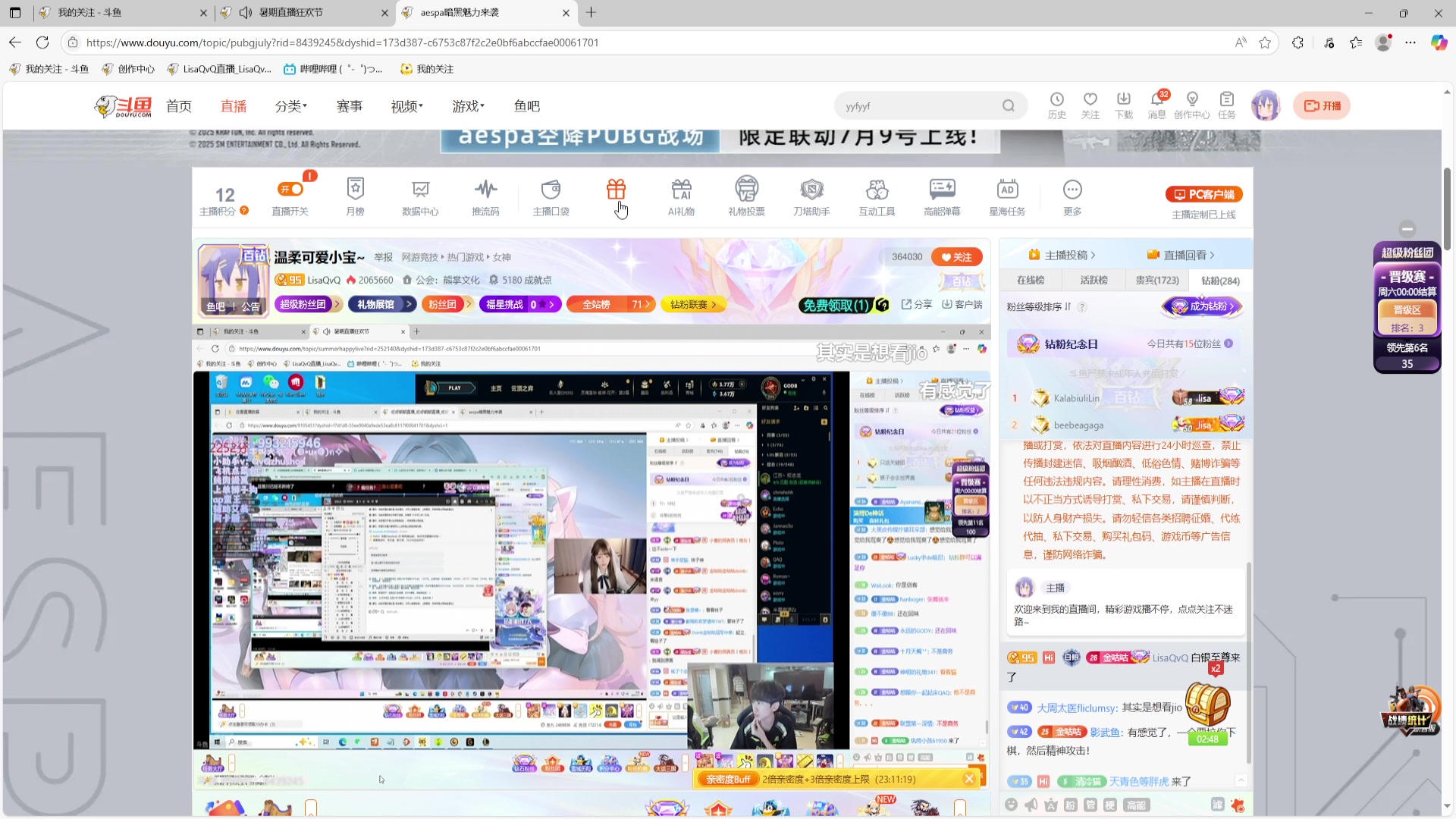Open the 关注 favorites heart icon

click(1090, 105)
